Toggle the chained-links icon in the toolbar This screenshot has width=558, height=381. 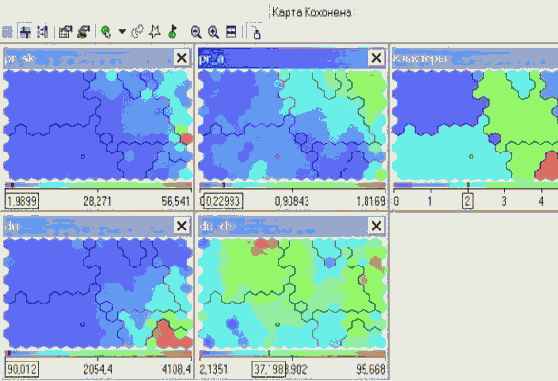137,32
